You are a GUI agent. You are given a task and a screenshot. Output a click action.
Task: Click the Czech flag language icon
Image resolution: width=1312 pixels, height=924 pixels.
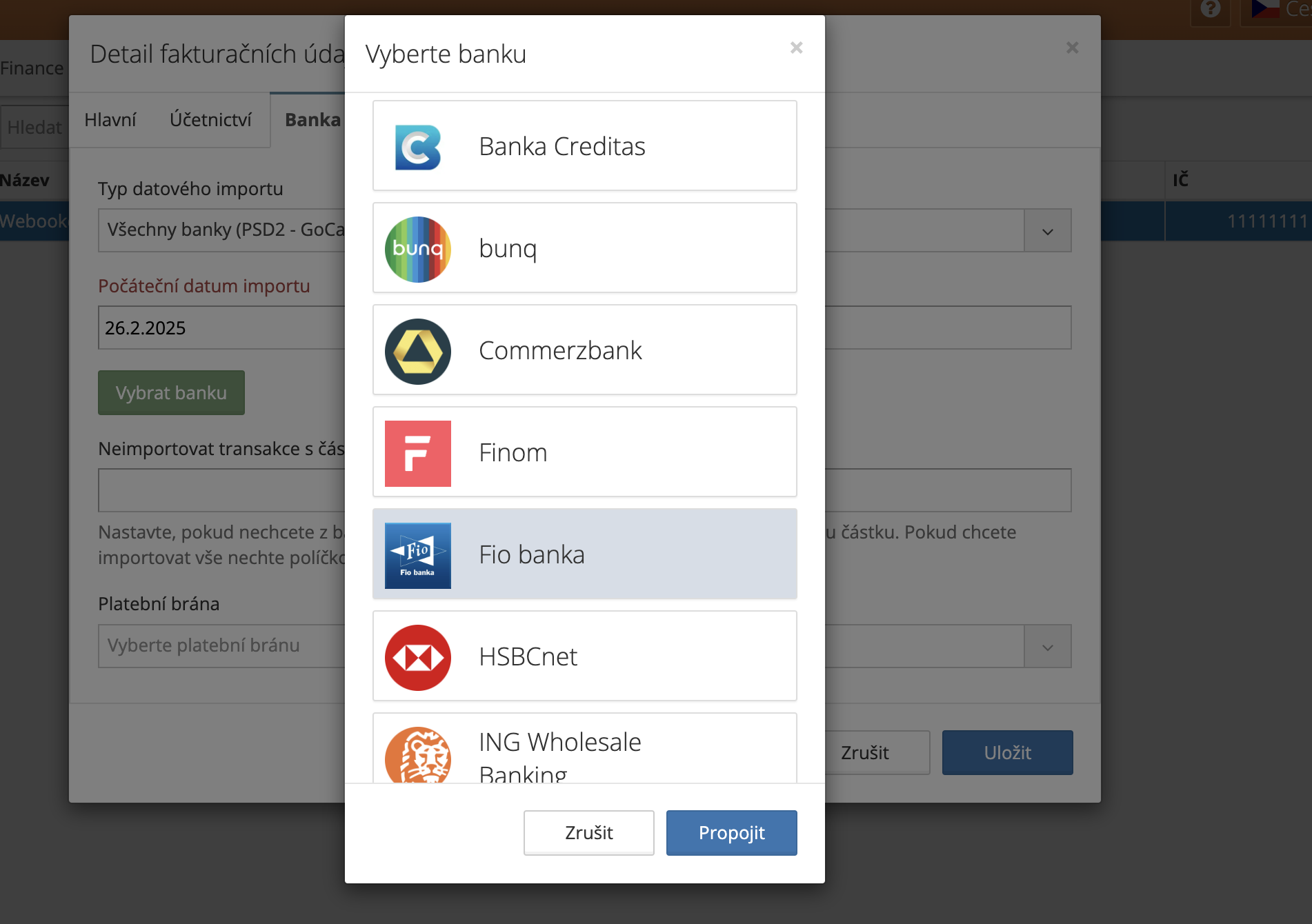pos(1265,9)
